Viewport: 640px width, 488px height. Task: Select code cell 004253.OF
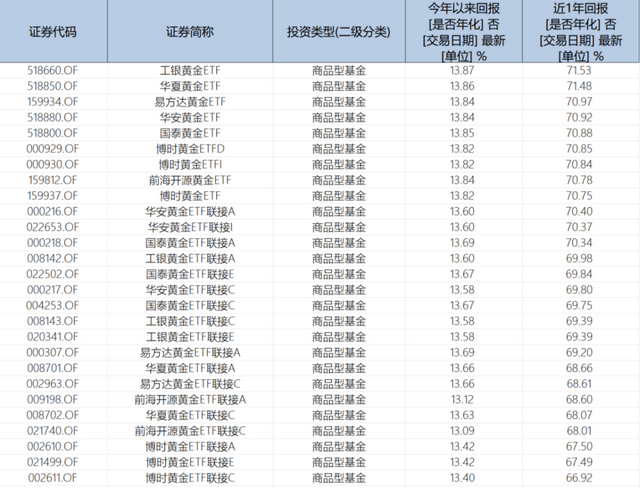click(52, 305)
